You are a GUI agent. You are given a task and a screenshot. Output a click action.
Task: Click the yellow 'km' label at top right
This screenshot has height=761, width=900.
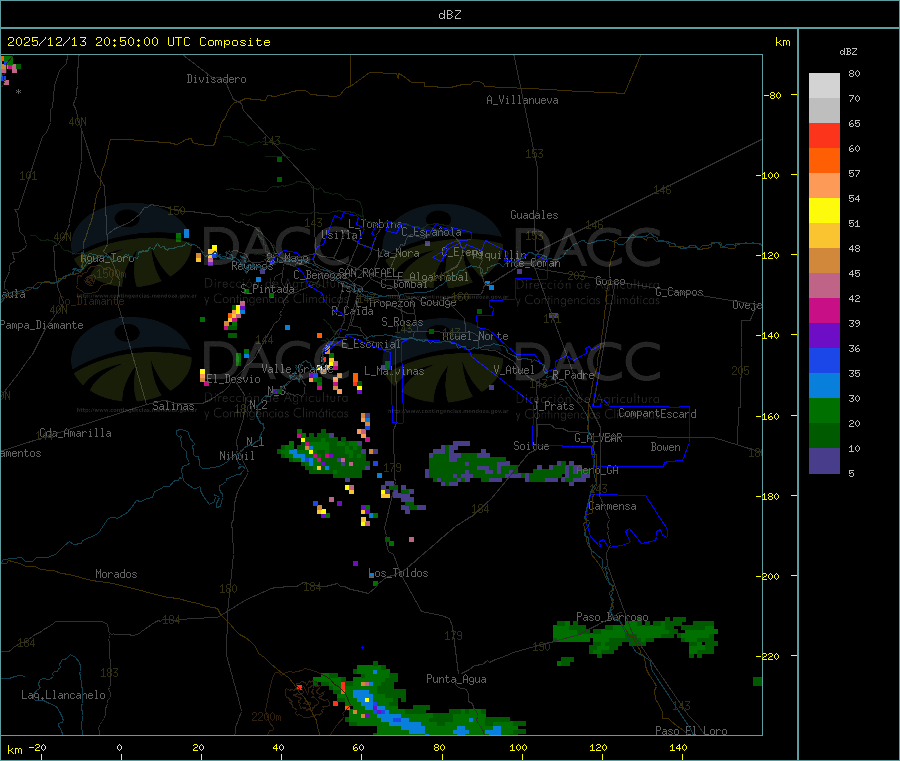(x=783, y=42)
